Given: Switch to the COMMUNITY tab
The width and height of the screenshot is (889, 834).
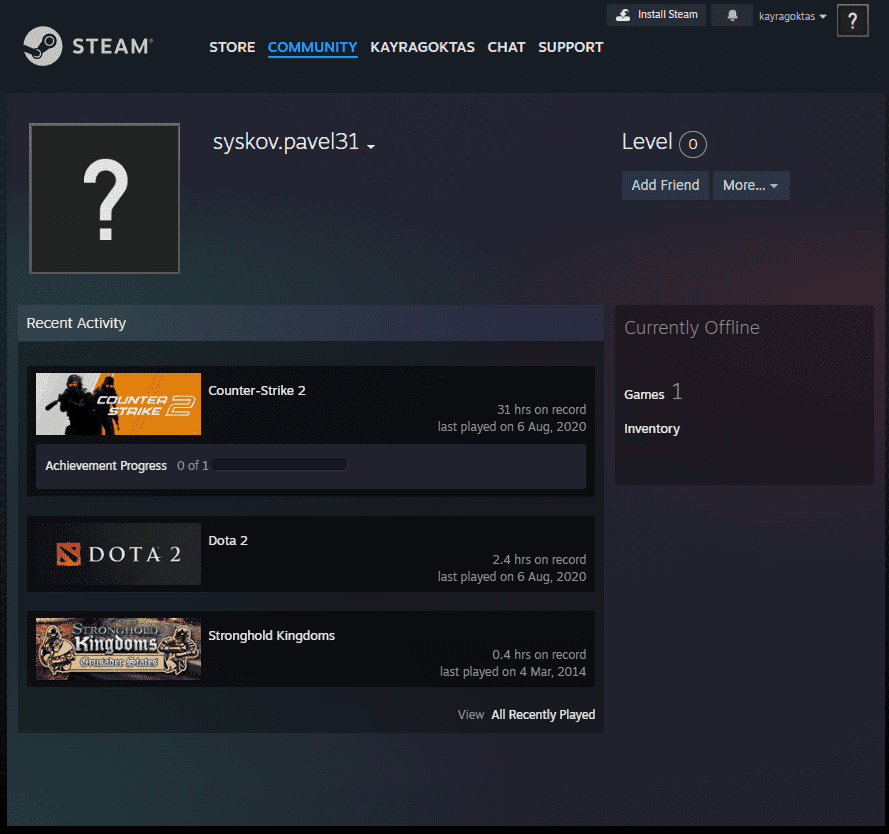Looking at the screenshot, I should click(312, 47).
